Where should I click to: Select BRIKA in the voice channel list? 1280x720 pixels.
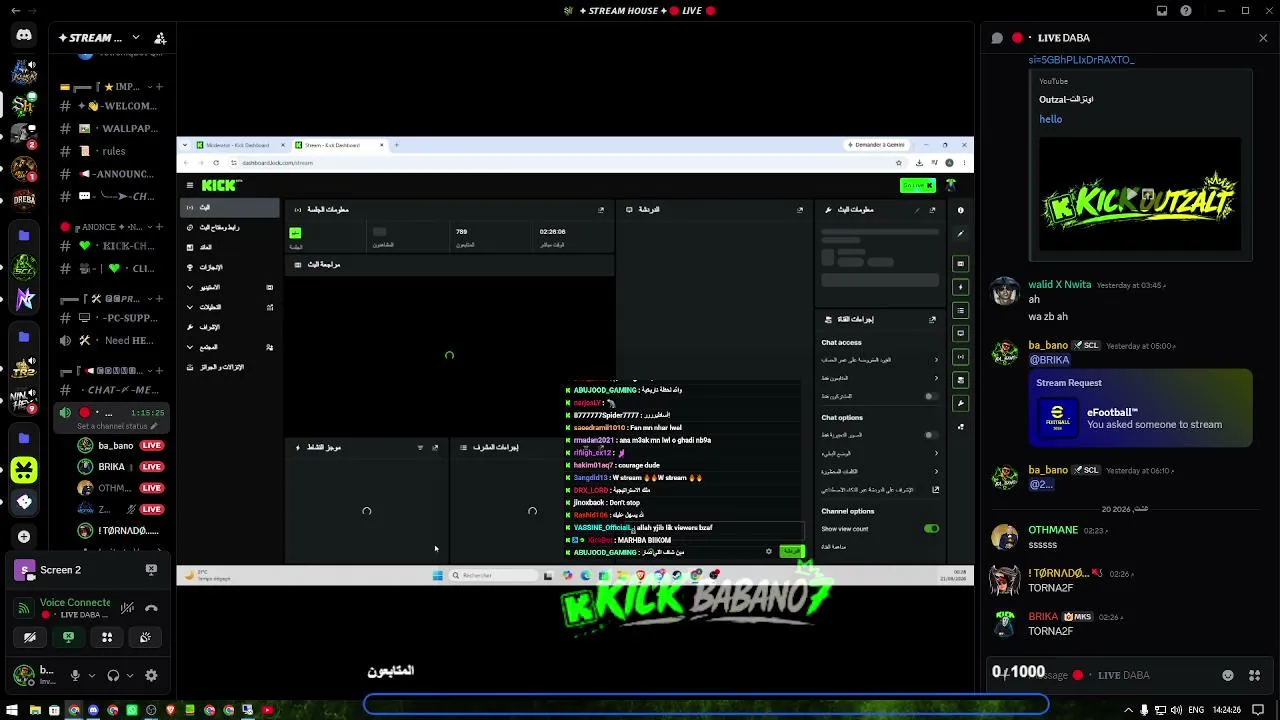(120, 467)
